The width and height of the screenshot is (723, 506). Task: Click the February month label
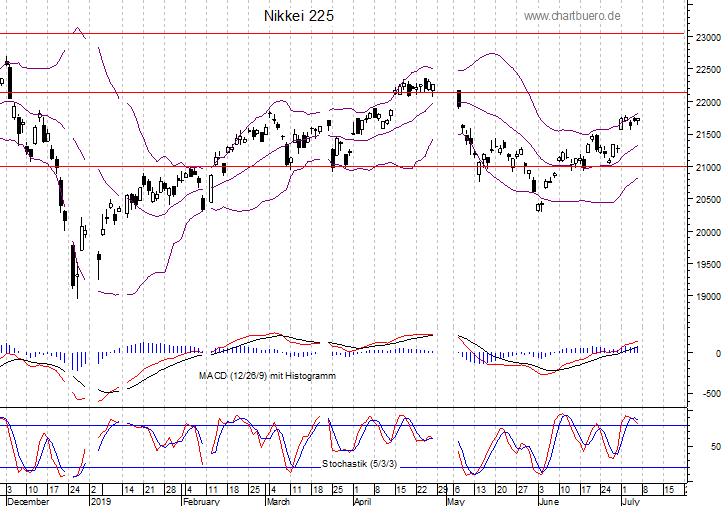[201, 501]
